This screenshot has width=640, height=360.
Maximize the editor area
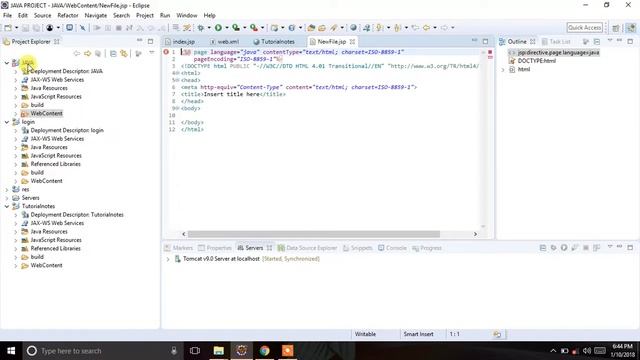click(485, 41)
